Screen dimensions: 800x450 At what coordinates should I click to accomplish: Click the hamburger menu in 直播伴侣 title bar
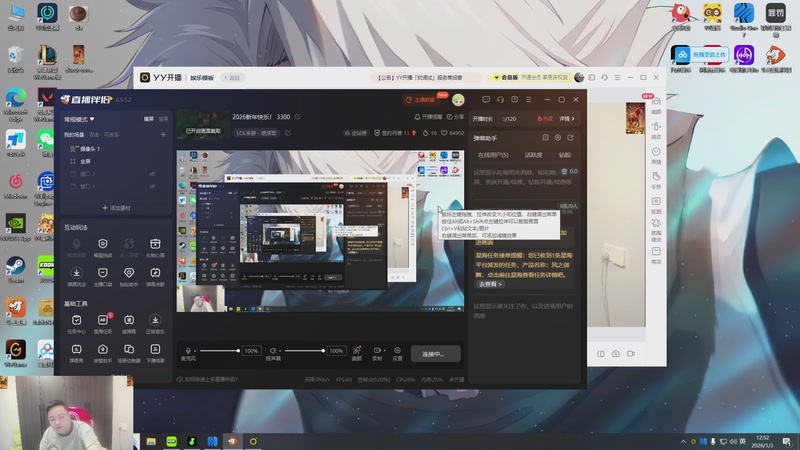click(x=529, y=99)
